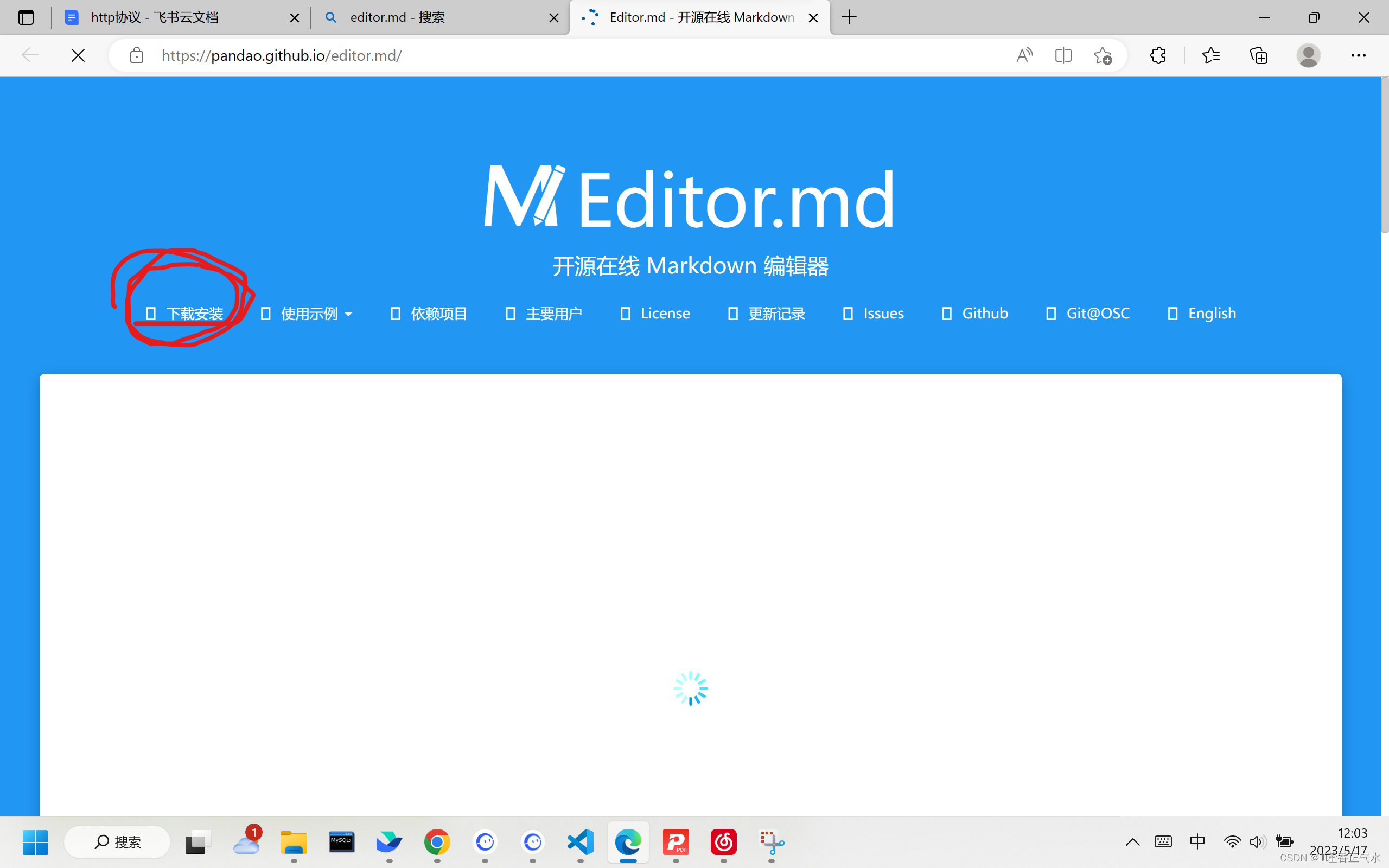Open browser Settings and more menu
1389x868 pixels.
1358,55
